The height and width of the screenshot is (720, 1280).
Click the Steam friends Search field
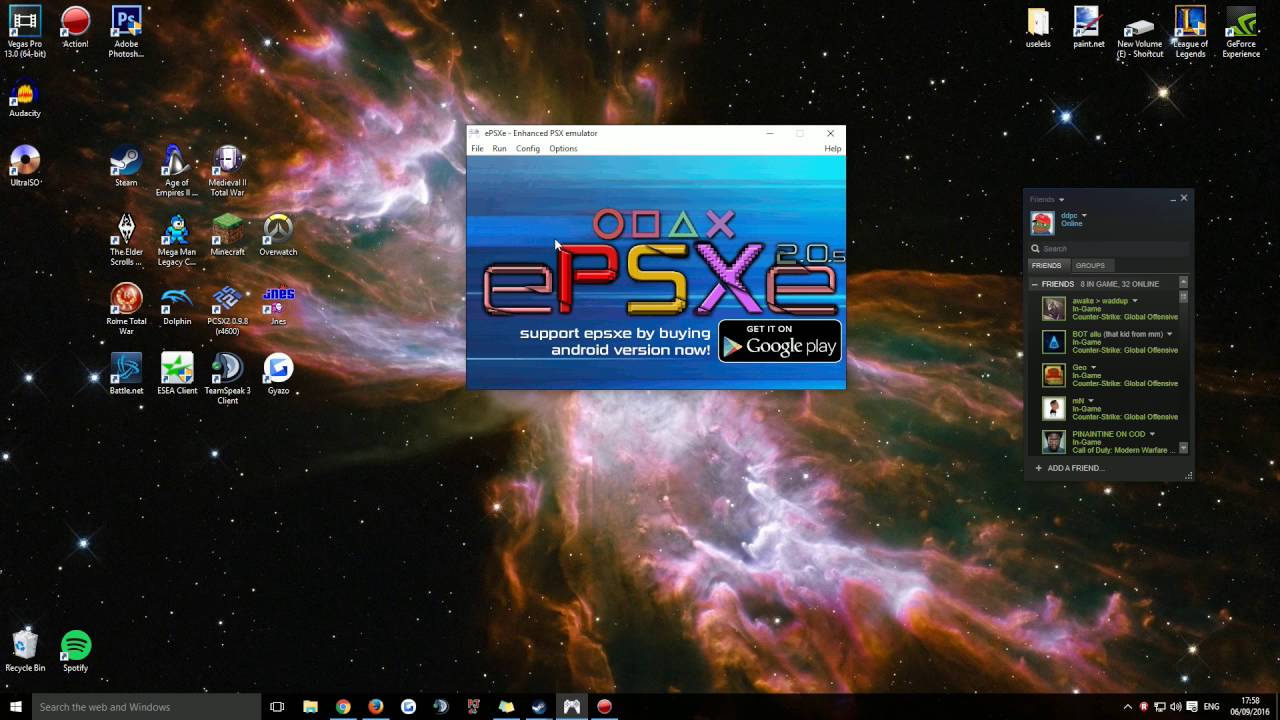[1109, 248]
